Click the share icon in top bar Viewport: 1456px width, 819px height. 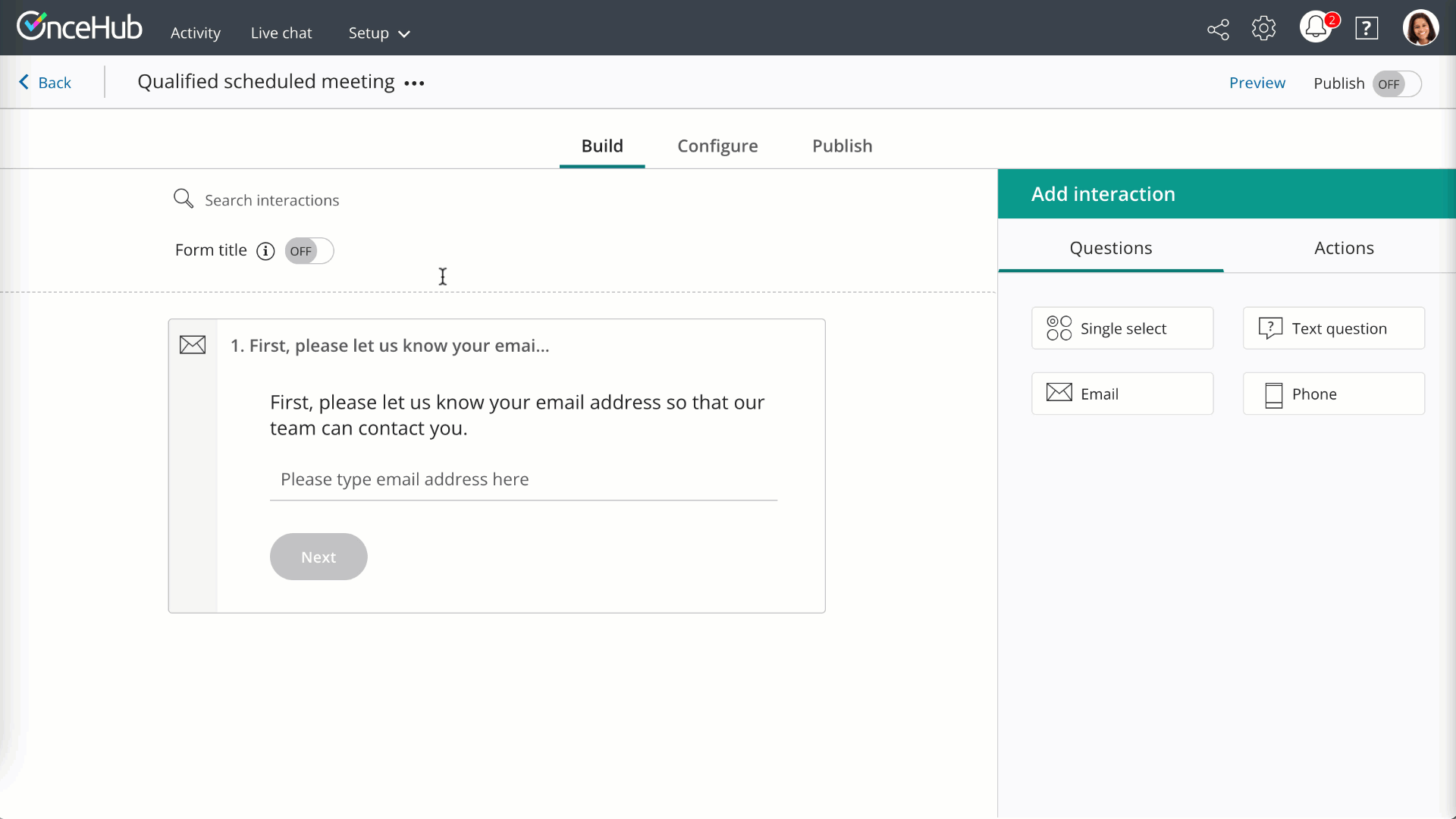pos(1218,30)
